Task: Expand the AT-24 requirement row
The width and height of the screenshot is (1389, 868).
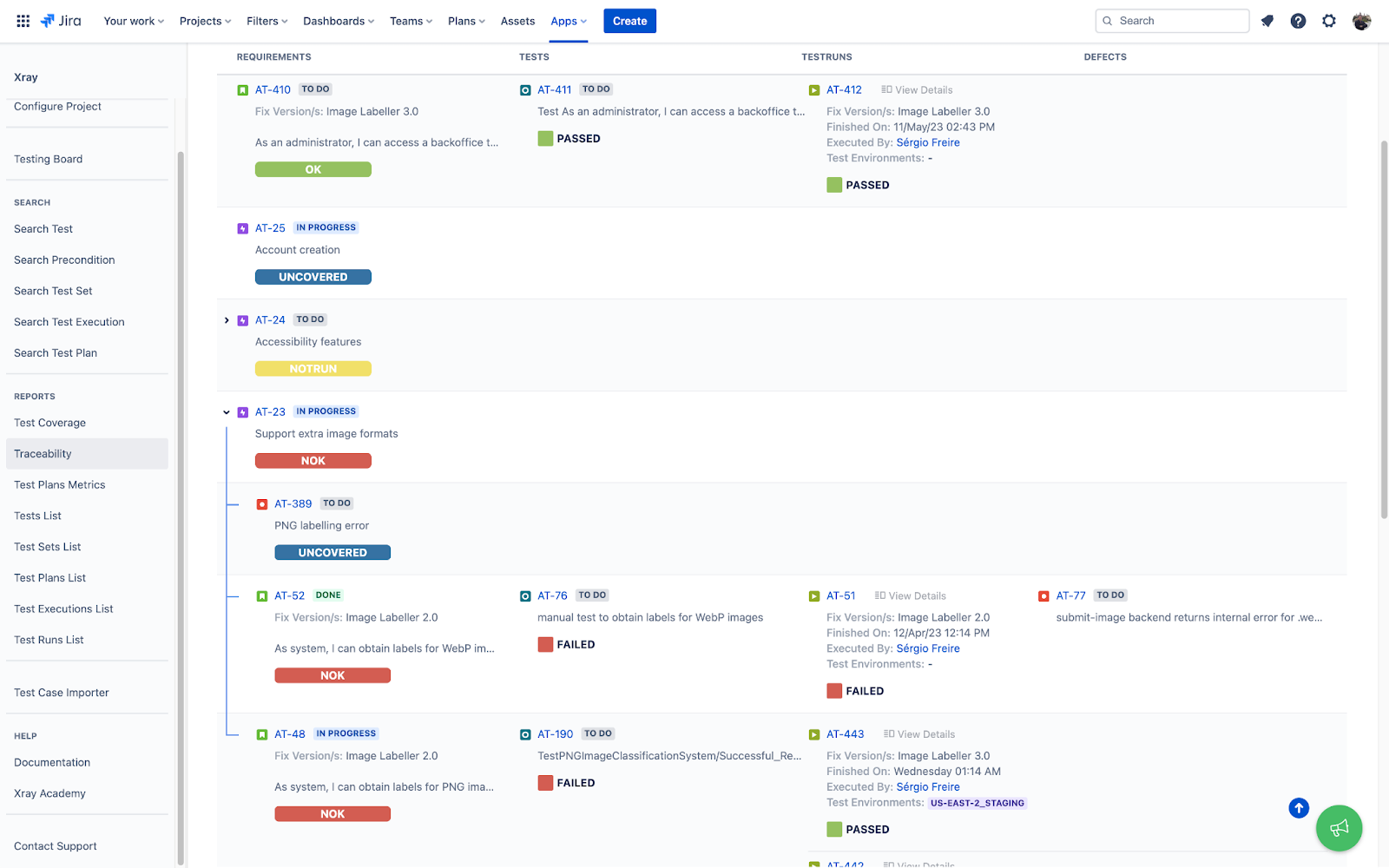Action: point(227,320)
